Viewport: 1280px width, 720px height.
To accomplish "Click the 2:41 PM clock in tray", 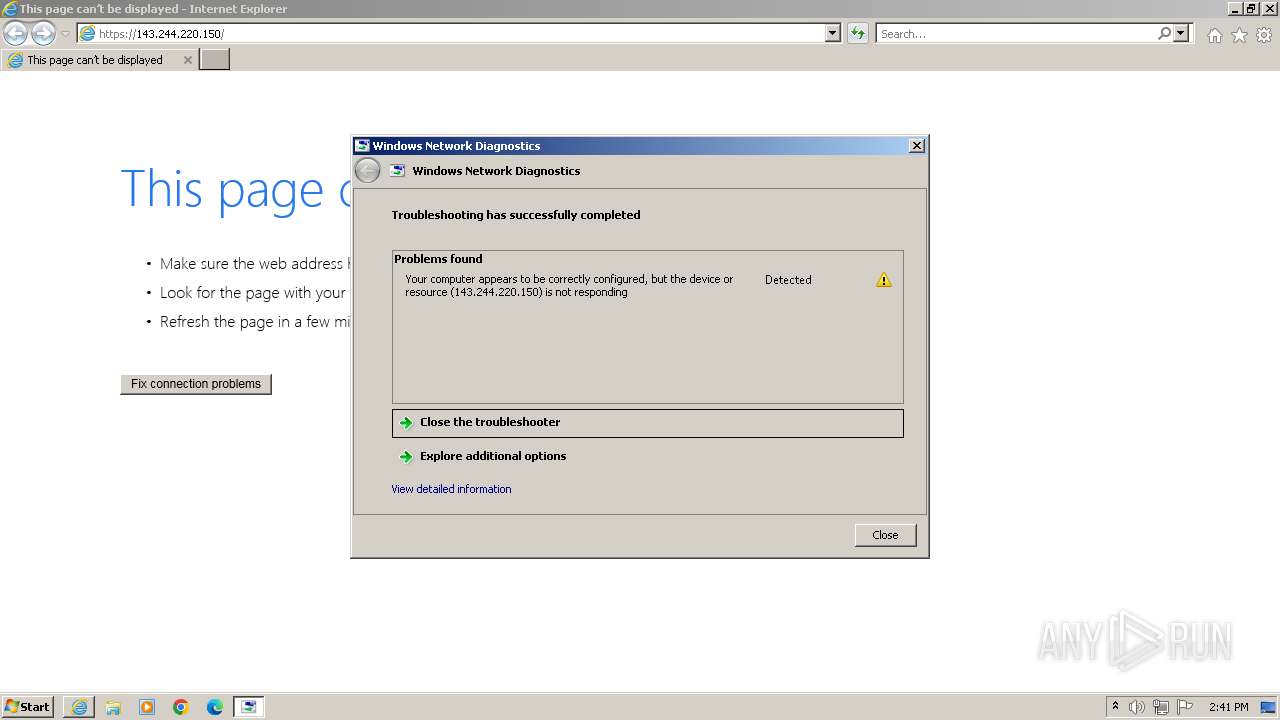I will 1228,707.
